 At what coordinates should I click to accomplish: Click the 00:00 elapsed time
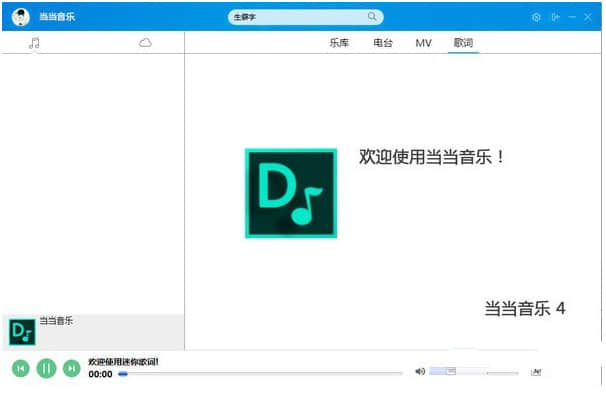point(100,374)
